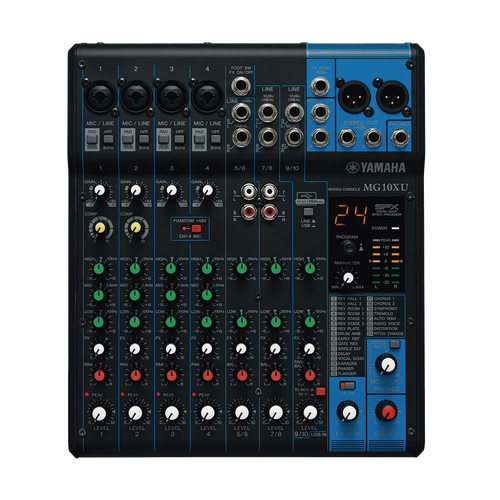Toggle the channel 4 PAD switch
The image size is (500, 500).
(199, 140)
